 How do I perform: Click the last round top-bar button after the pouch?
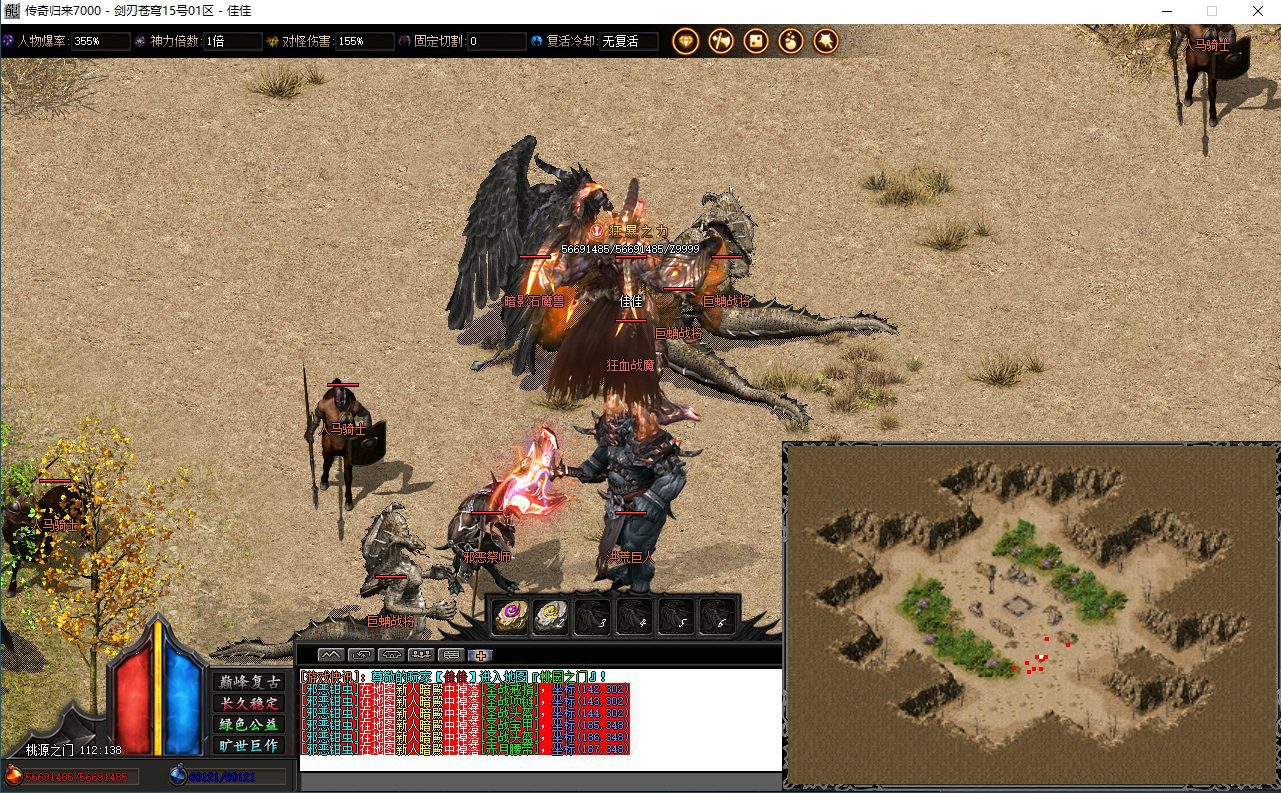(x=826, y=41)
